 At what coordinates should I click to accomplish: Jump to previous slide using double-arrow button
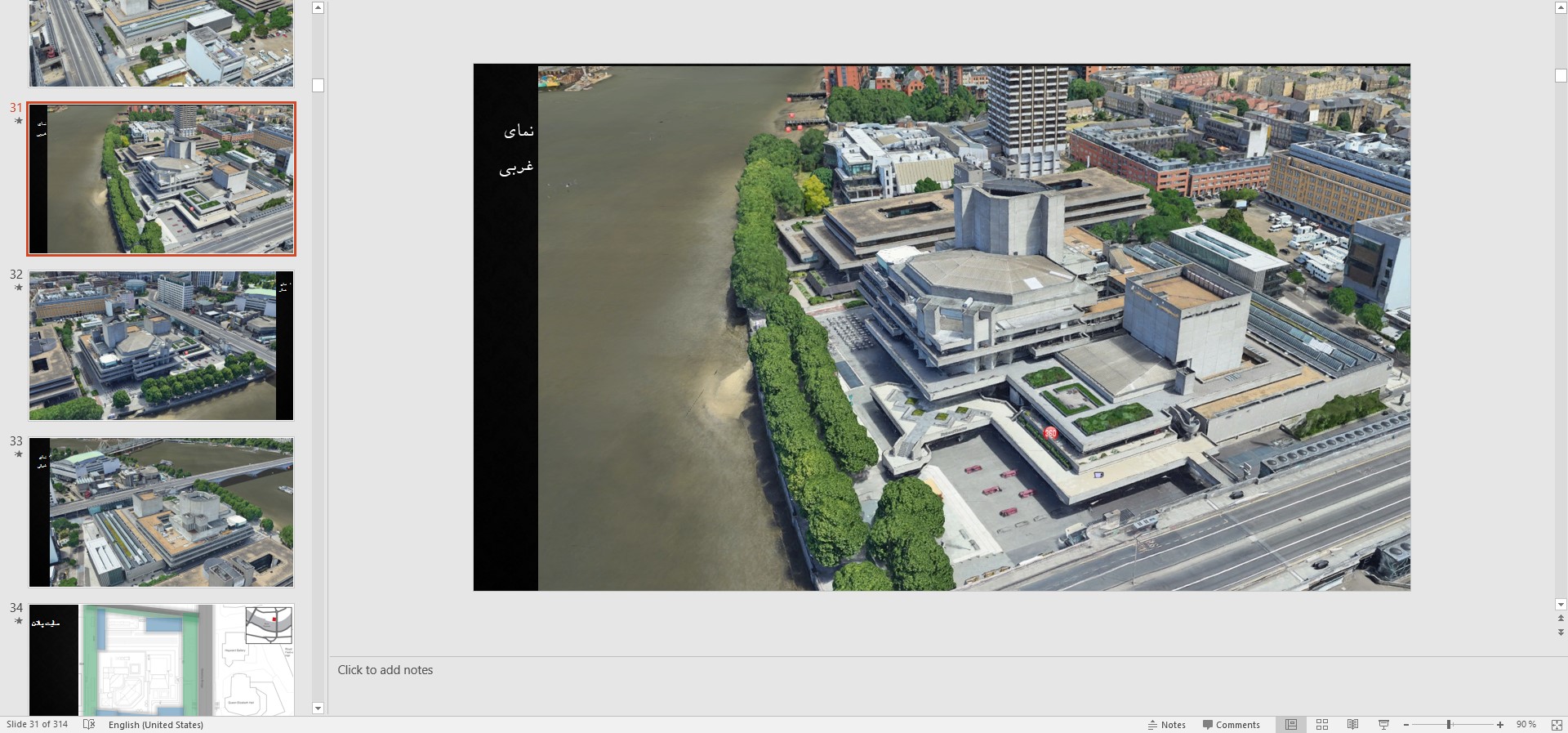click(x=1561, y=619)
